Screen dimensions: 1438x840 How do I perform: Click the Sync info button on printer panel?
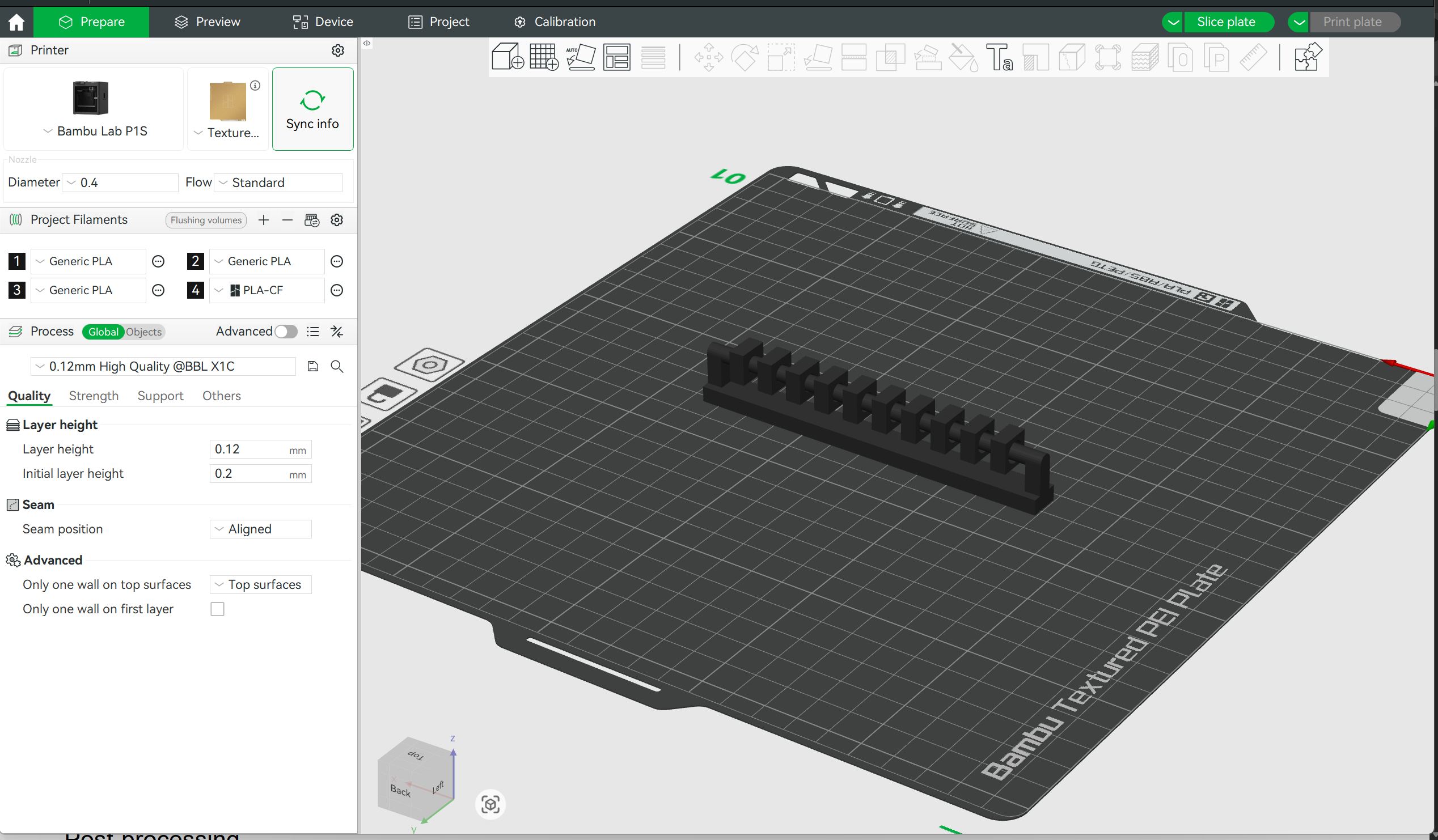pos(312,109)
